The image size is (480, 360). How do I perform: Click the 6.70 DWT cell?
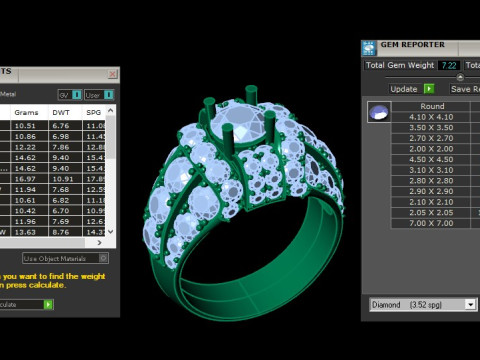click(x=65, y=211)
